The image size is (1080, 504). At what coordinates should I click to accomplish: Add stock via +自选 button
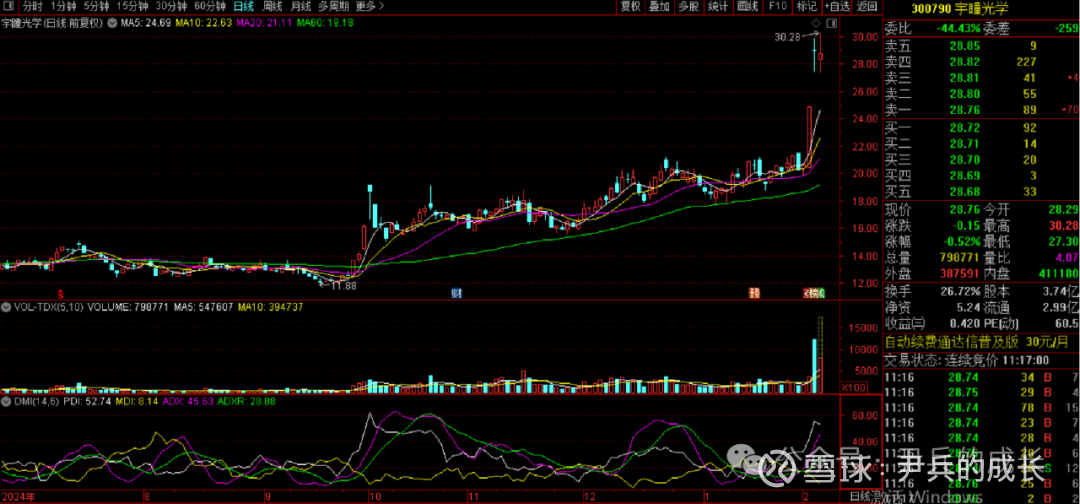(x=836, y=7)
